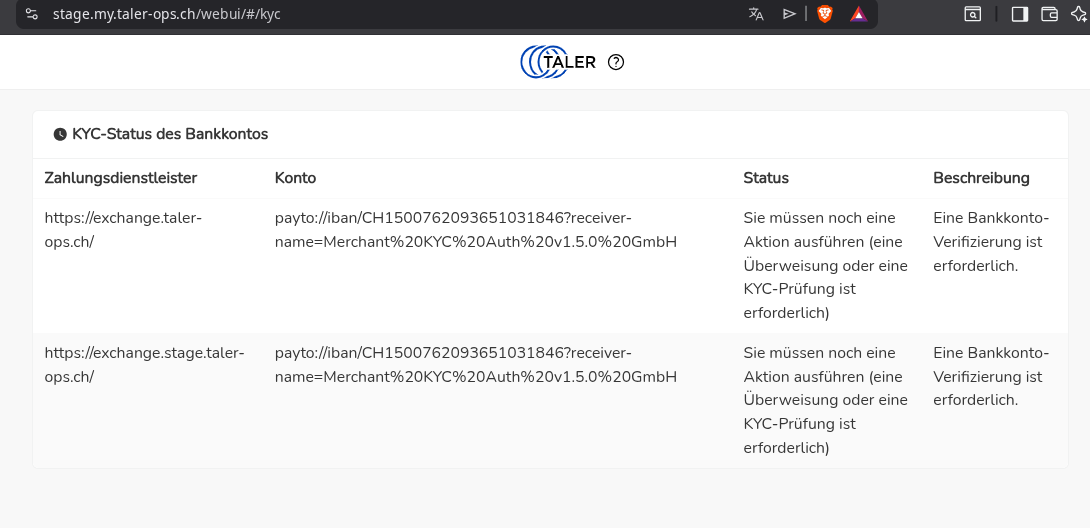The image size is (1090, 528).
Task: Click the Zahlungsdienstleister column header
Action: (x=121, y=178)
